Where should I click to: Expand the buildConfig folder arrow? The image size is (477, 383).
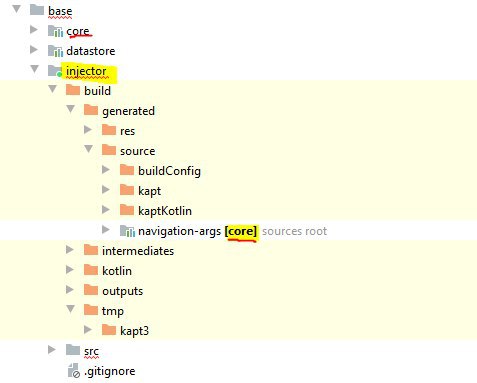106,170
